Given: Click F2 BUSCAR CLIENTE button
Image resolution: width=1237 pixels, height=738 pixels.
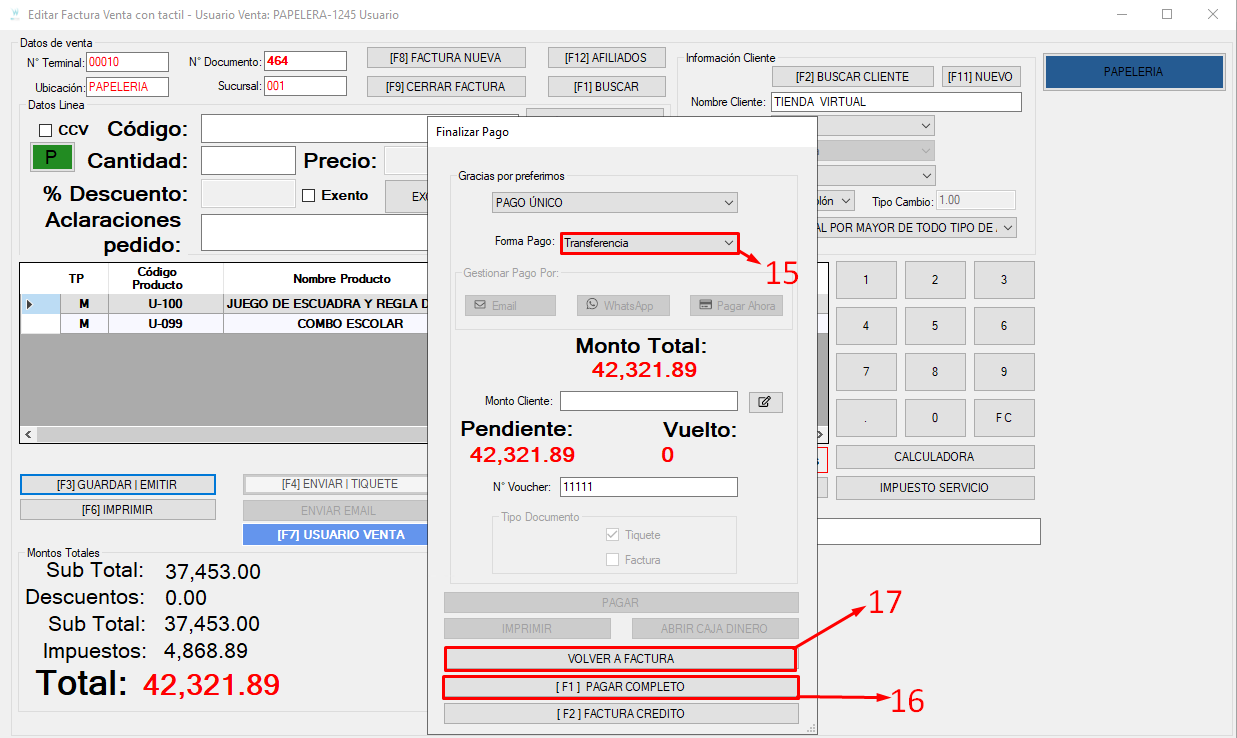Looking at the screenshot, I should (x=852, y=77).
